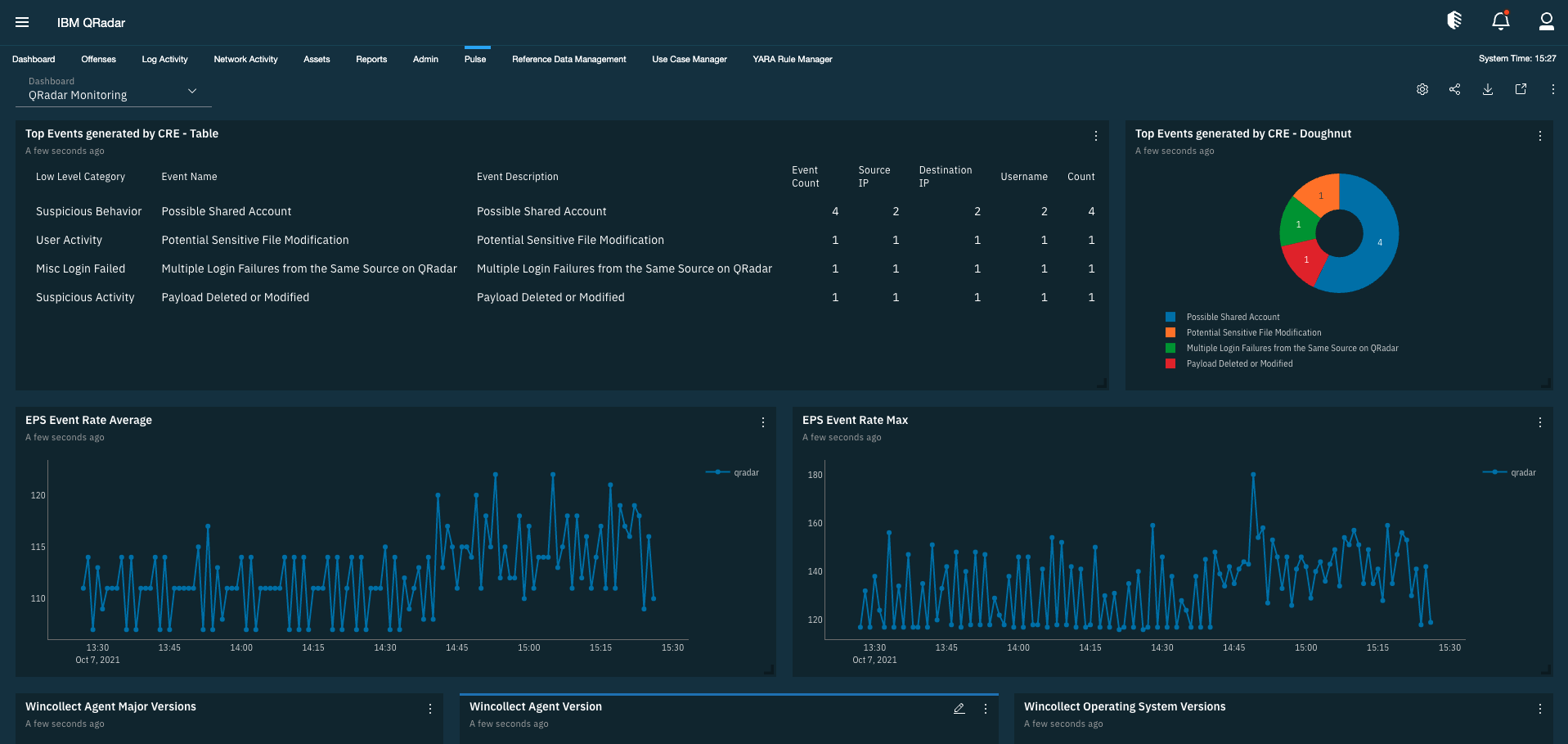The width and height of the screenshot is (1568, 744).
Task: Click the QRadar app logo icon near notifications
Action: click(x=1454, y=20)
